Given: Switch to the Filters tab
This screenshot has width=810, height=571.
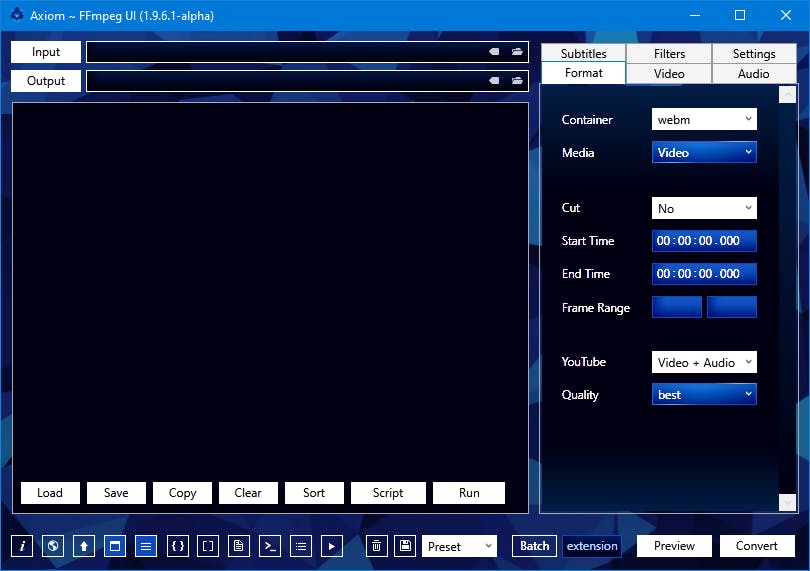Looking at the screenshot, I should click(669, 54).
